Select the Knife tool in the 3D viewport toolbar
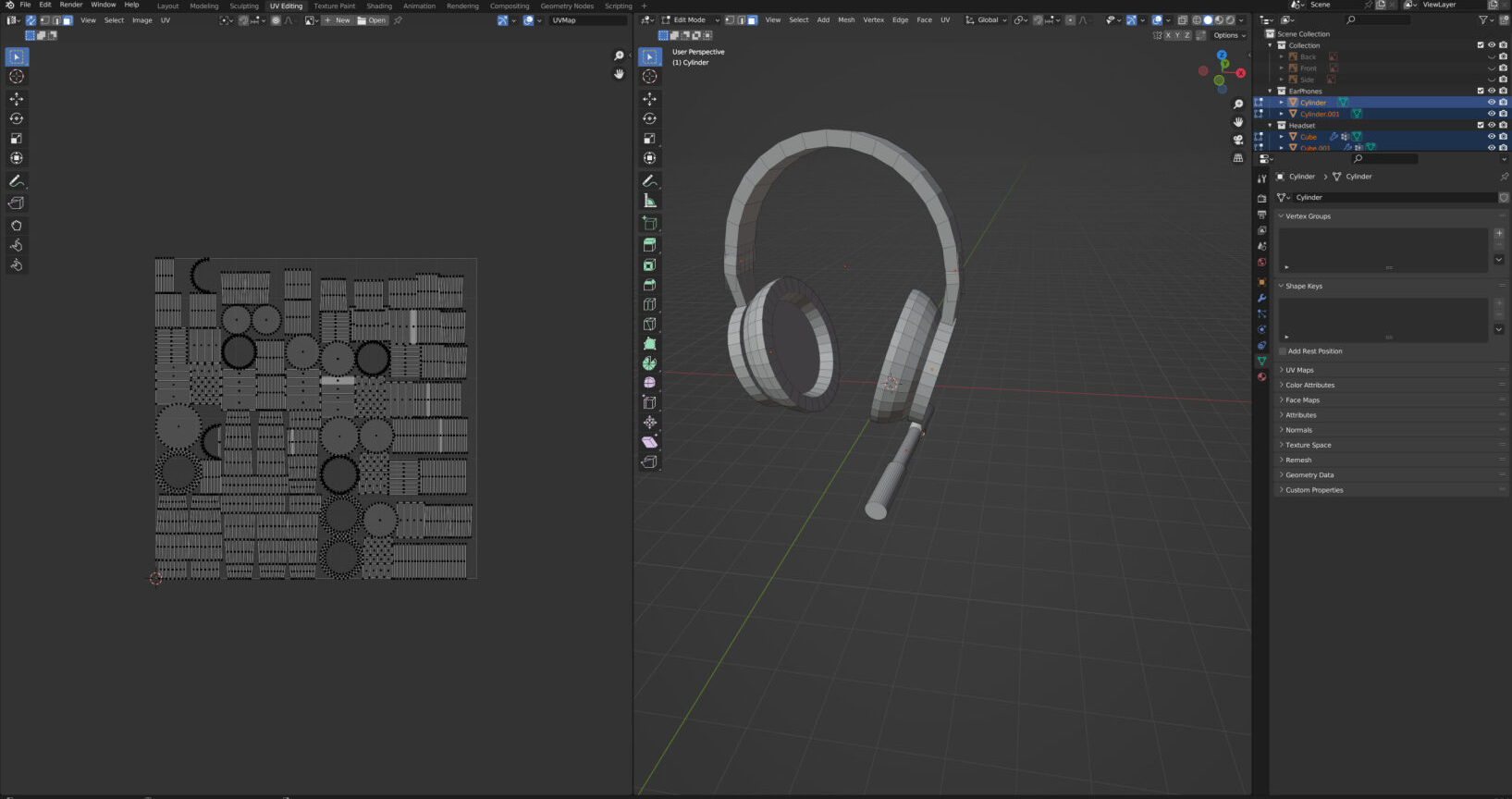This screenshot has width=1512, height=799. point(650,324)
